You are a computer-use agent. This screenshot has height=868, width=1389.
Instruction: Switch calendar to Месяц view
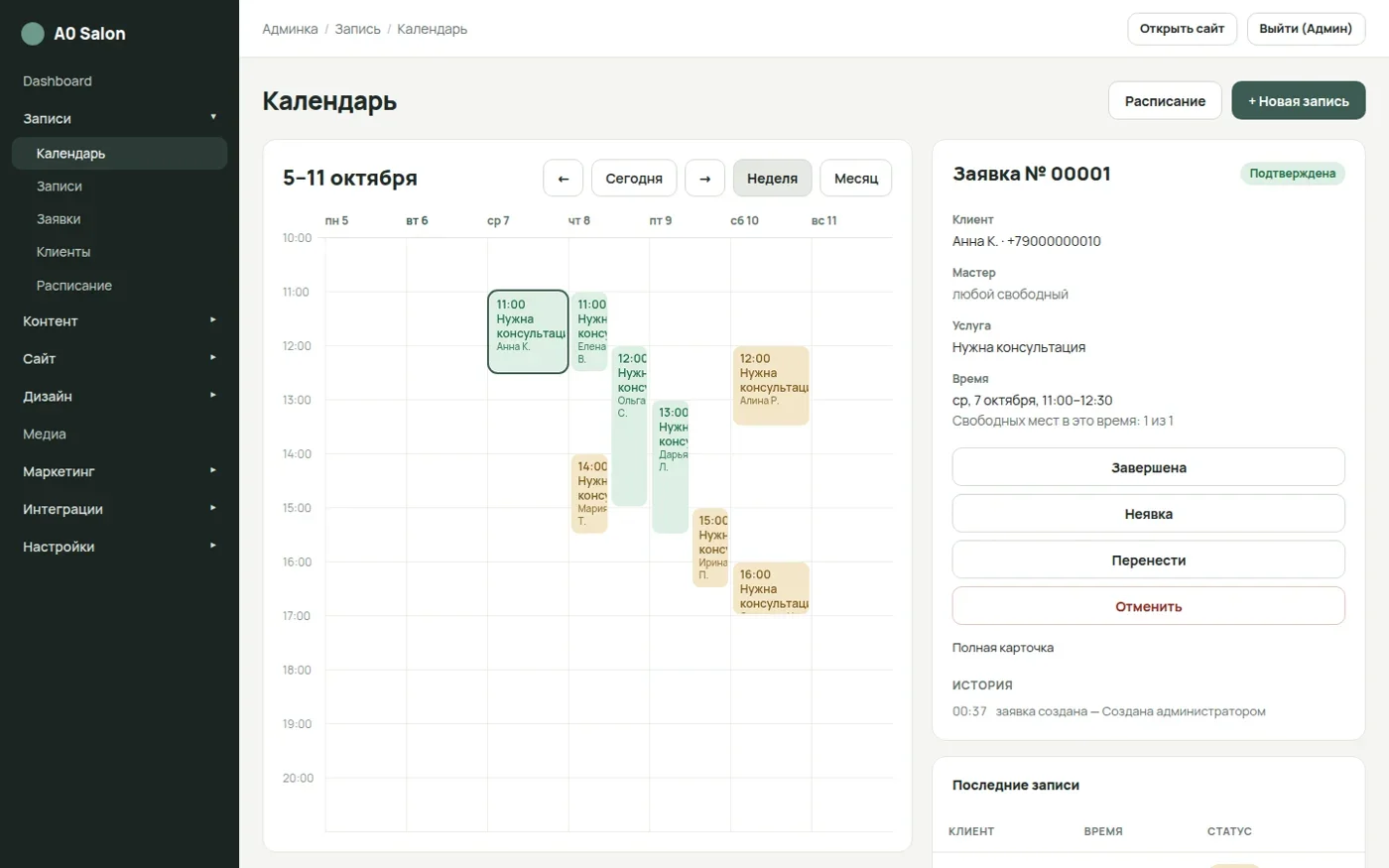pyautogui.click(x=856, y=179)
